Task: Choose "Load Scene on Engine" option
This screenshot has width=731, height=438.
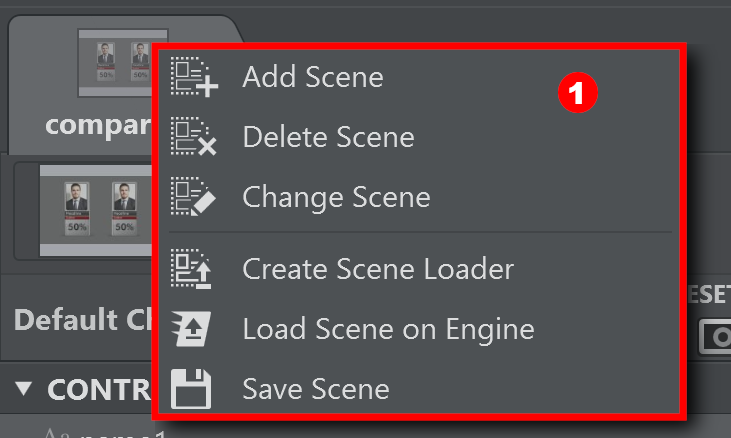Action: (x=388, y=329)
